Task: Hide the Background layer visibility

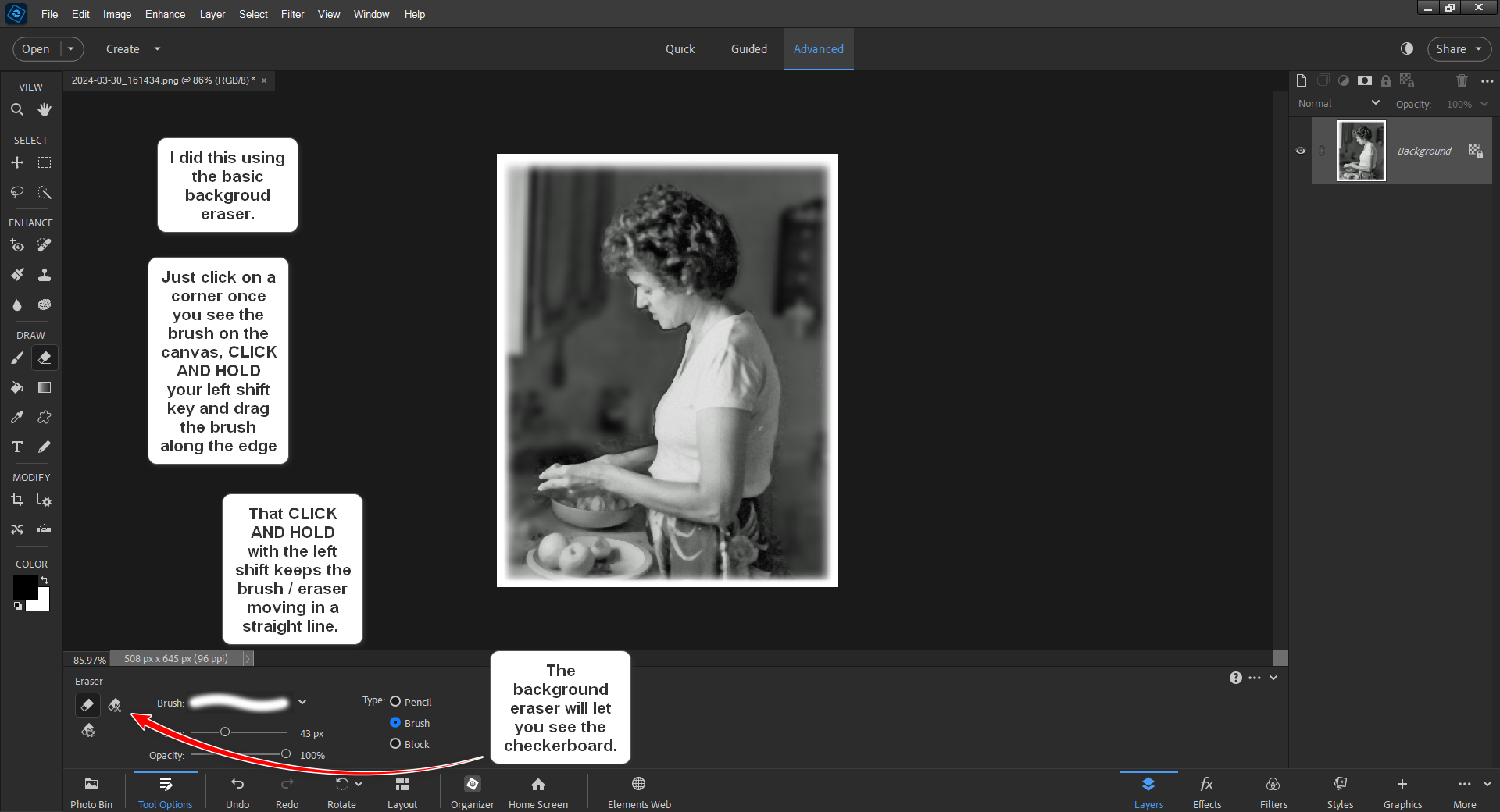Action: (x=1300, y=151)
